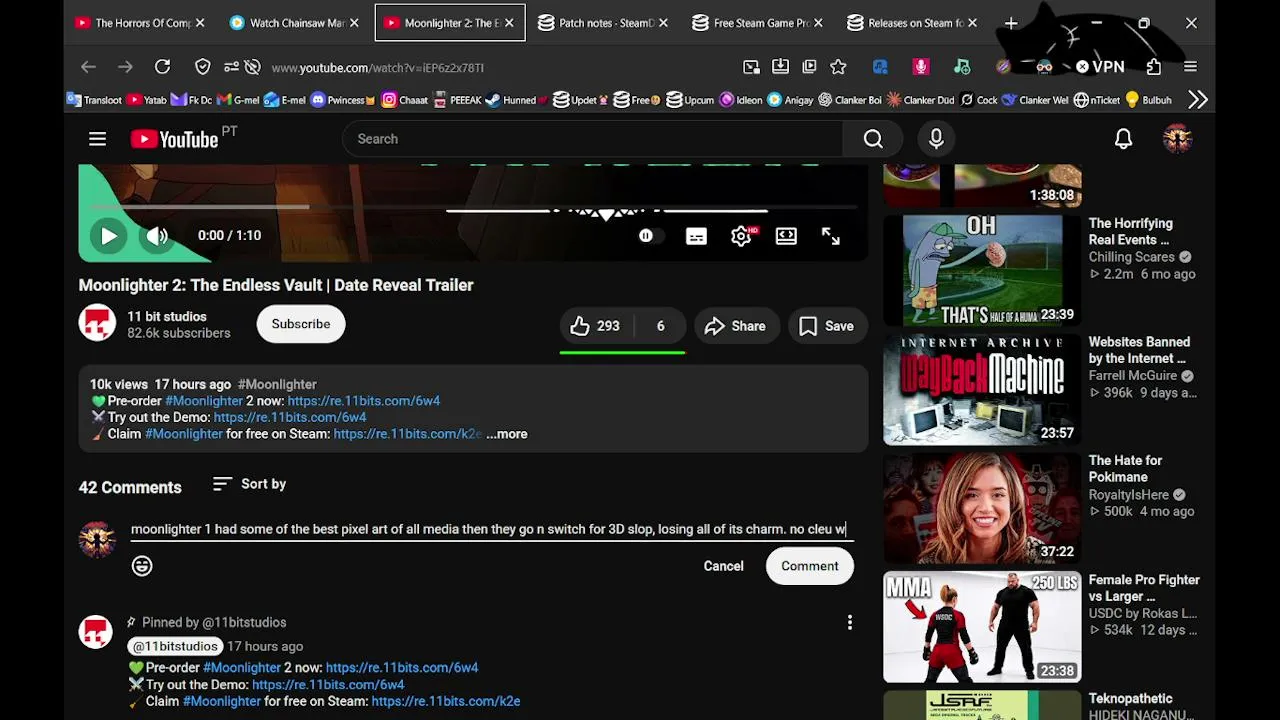This screenshot has width=1280, height=720.
Task: Open the Hunned bookmark
Action: point(517,100)
